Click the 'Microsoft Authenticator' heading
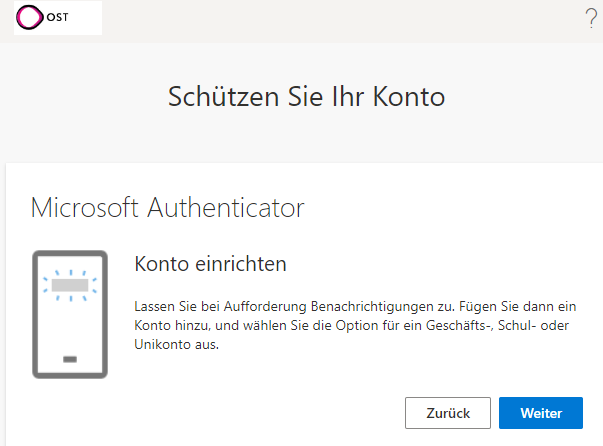 167,208
